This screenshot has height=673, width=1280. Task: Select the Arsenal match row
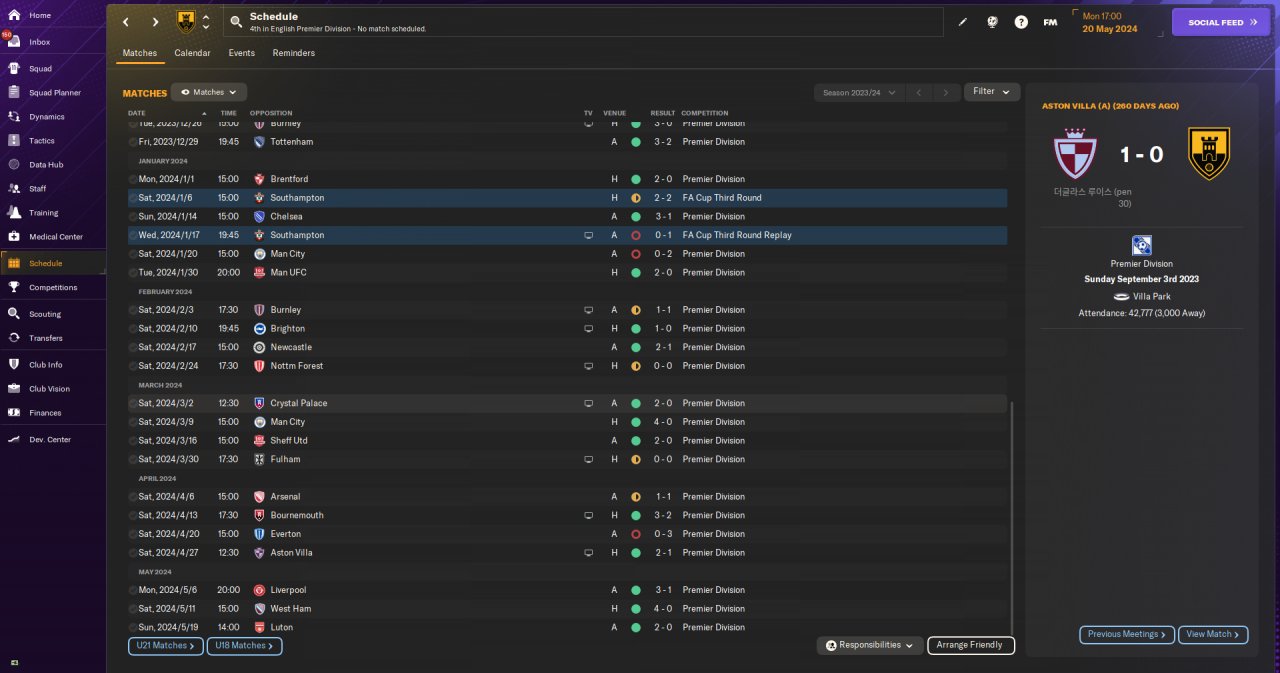(x=567, y=496)
